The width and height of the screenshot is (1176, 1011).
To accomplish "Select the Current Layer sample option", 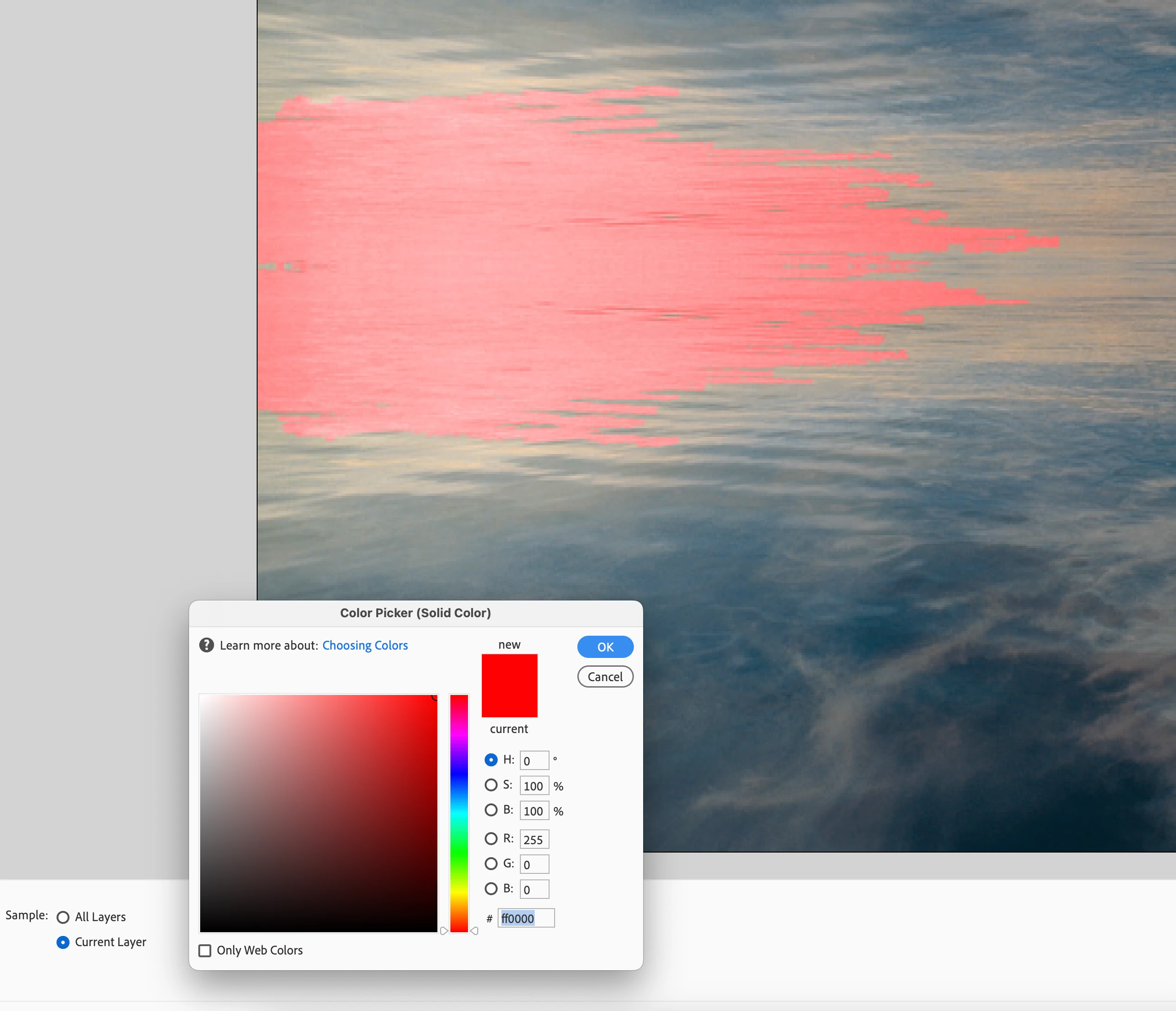I will click(x=63, y=942).
